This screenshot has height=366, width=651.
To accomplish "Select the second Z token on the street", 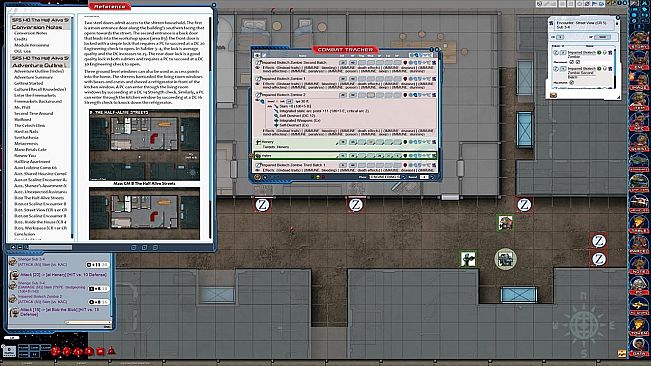I will pyautogui.click(x=356, y=205).
